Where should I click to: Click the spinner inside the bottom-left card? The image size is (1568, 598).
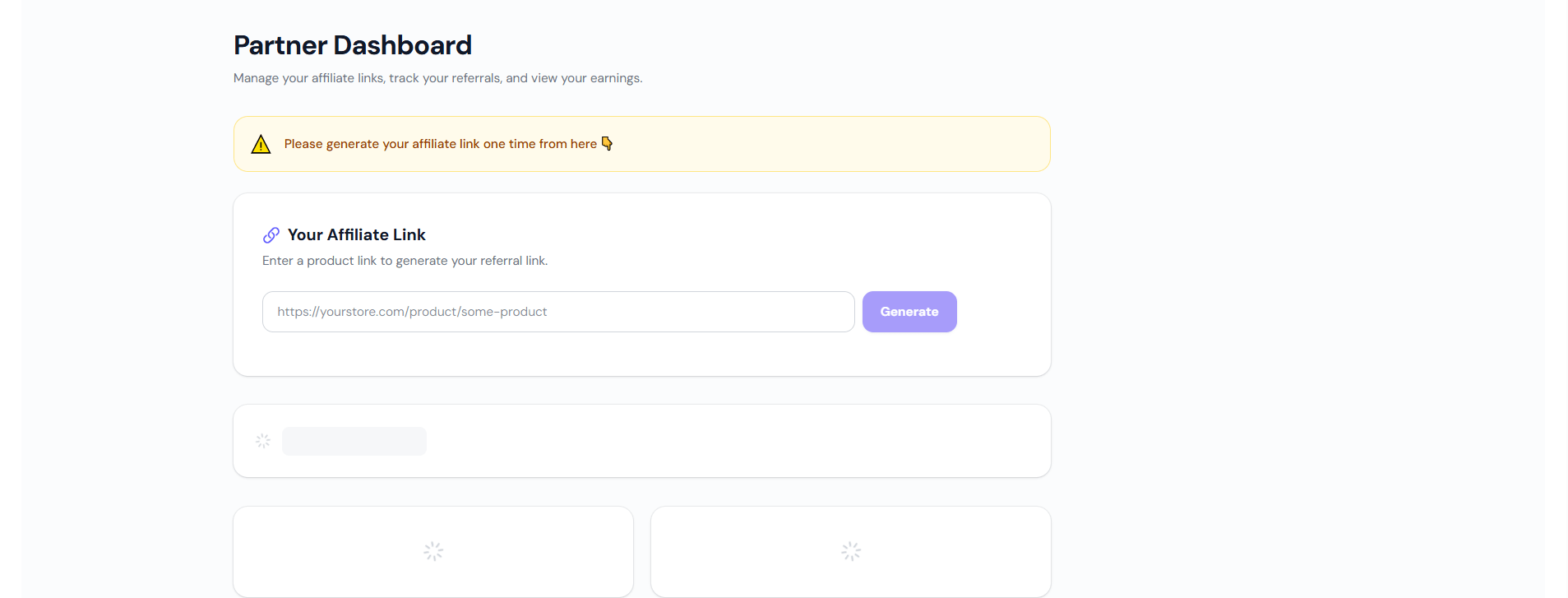coord(432,551)
